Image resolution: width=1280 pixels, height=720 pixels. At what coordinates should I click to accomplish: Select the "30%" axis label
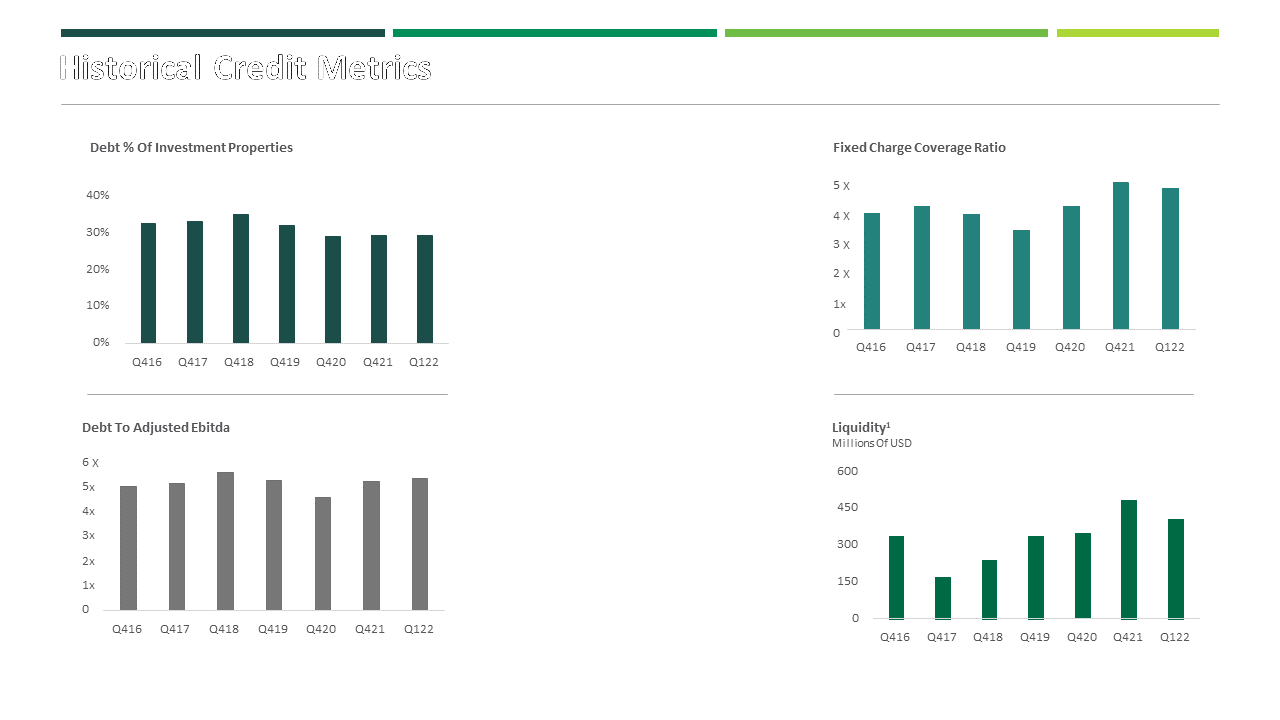[98, 232]
